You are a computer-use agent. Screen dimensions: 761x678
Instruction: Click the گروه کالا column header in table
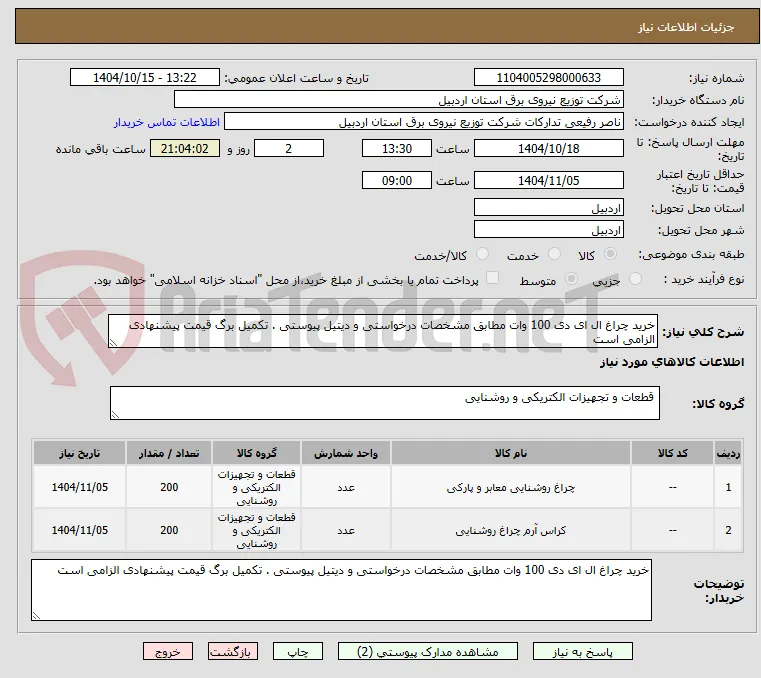click(x=256, y=453)
